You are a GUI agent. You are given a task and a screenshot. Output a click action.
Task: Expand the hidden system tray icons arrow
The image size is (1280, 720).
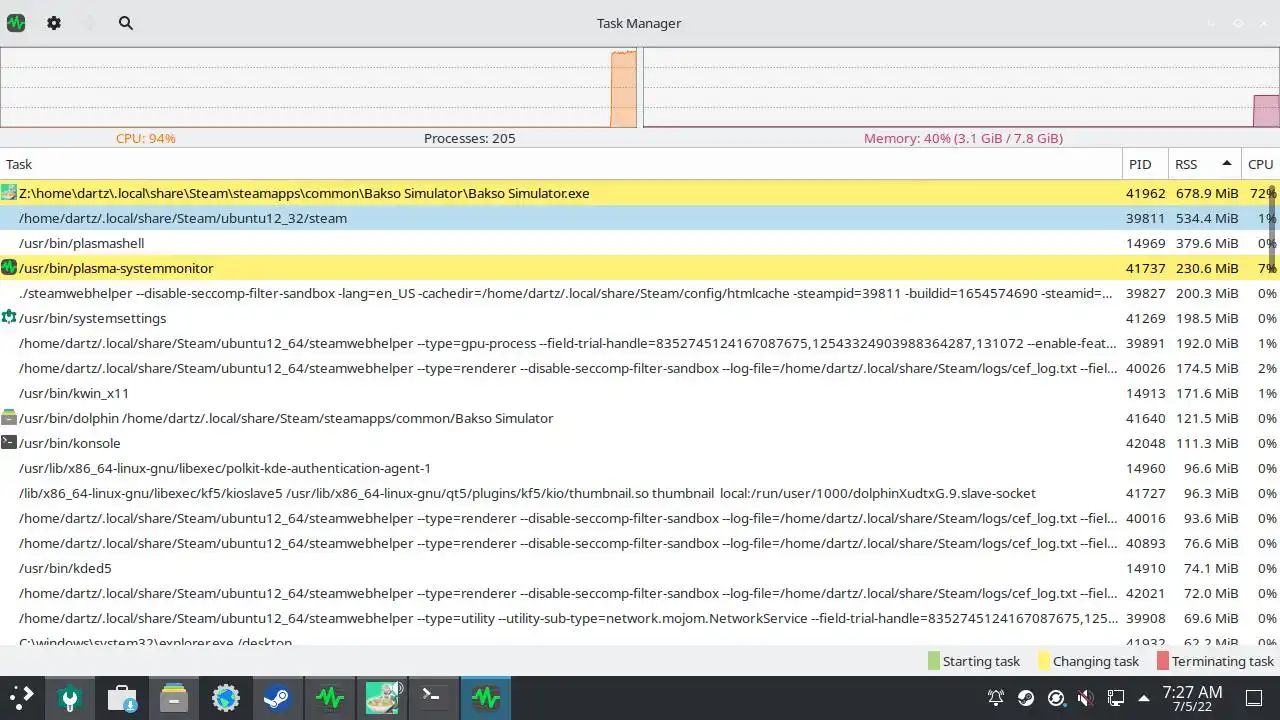pos(1143,698)
